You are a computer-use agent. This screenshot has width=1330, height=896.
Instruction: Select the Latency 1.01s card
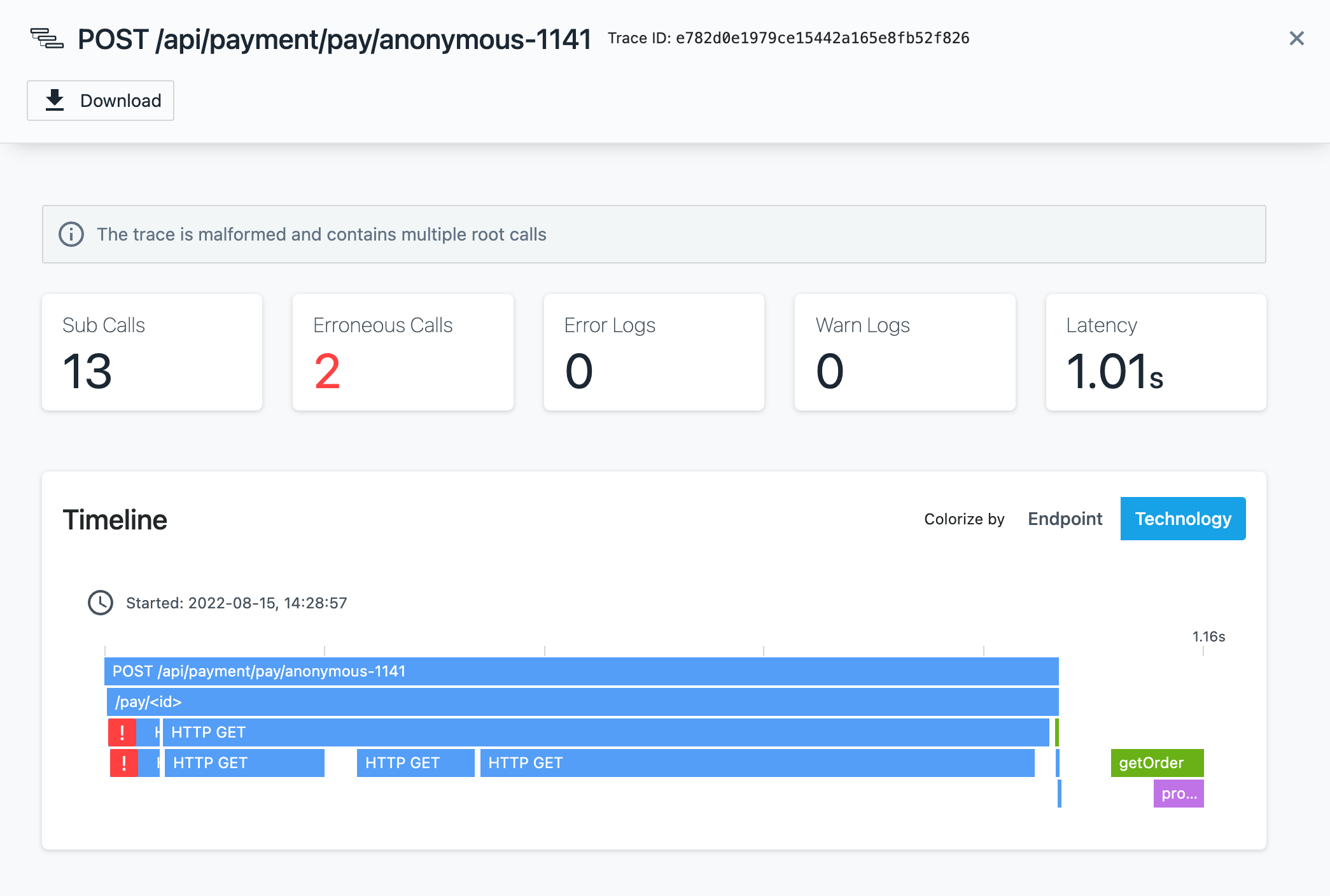[1156, 352]
